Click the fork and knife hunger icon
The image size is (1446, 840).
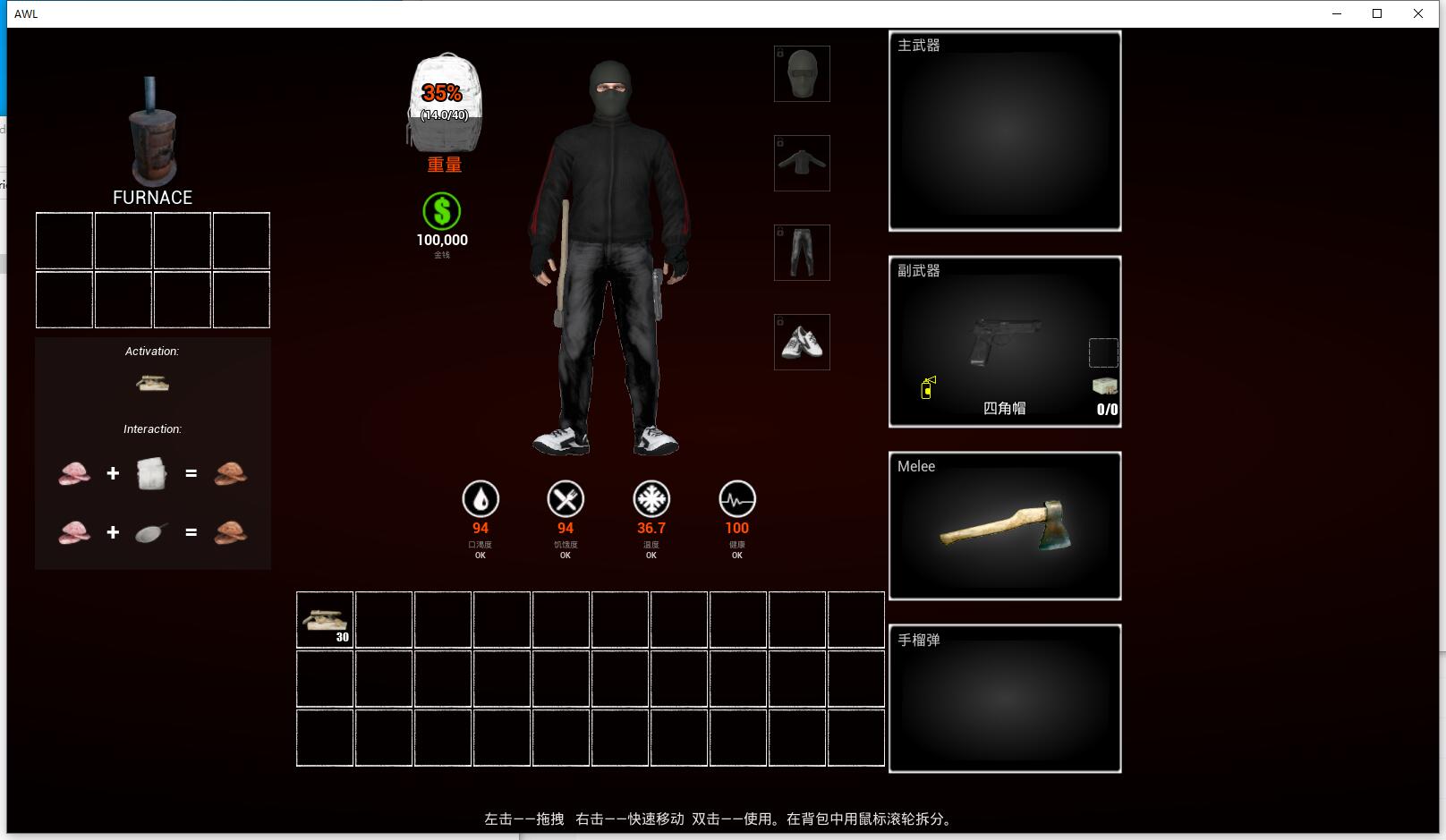click(566, 499)
